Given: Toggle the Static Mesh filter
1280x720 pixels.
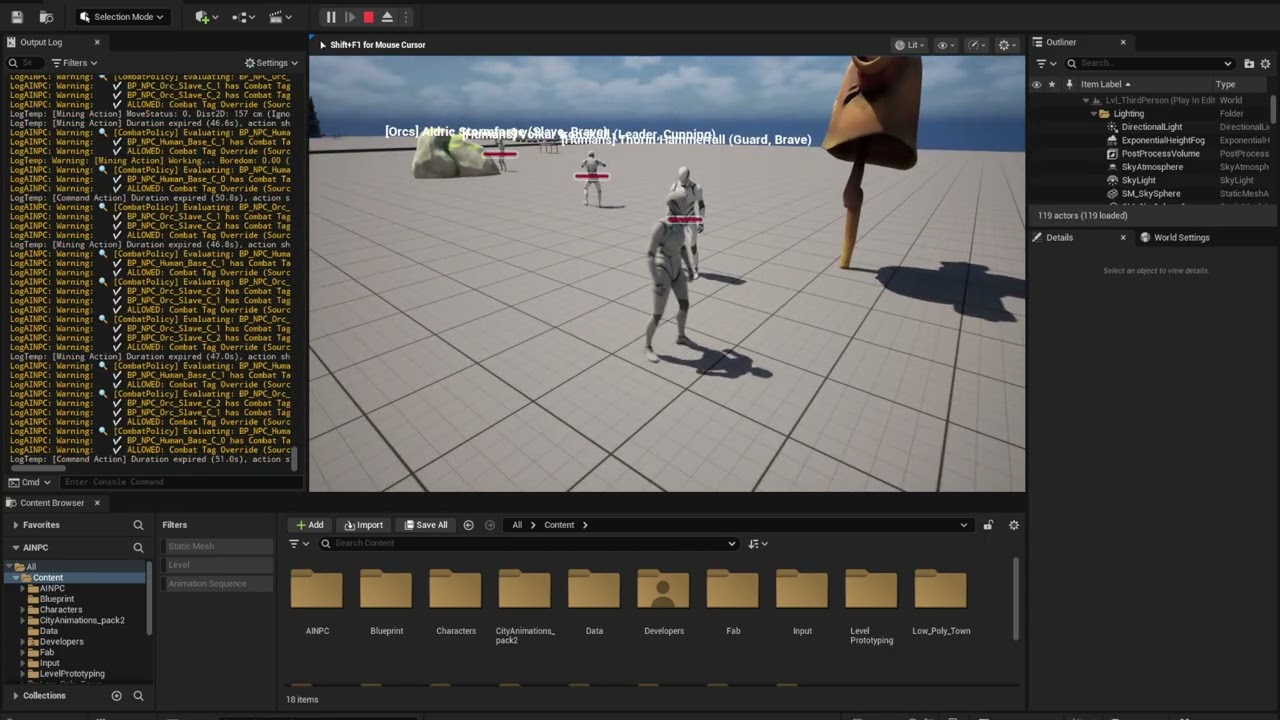Looking at the screenshot, I should tap(217, 547).
